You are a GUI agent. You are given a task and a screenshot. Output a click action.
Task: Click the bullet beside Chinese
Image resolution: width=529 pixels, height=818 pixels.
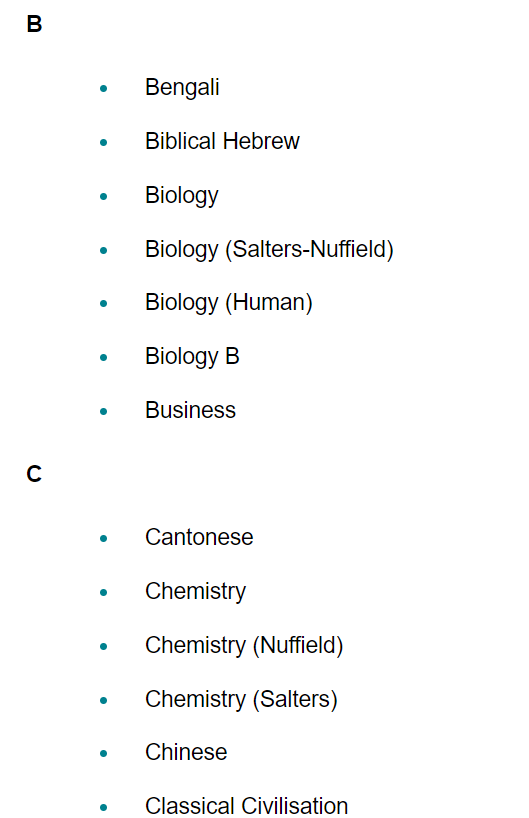coord(103,753)
